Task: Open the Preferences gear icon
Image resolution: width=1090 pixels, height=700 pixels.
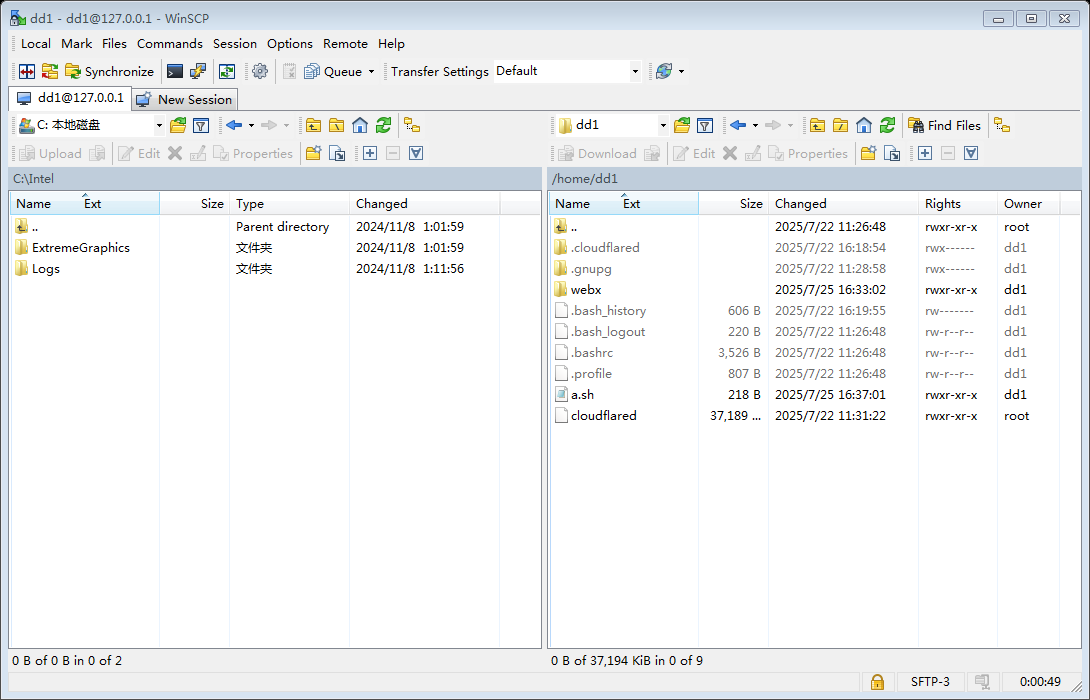Action: (x=260, y=71)
